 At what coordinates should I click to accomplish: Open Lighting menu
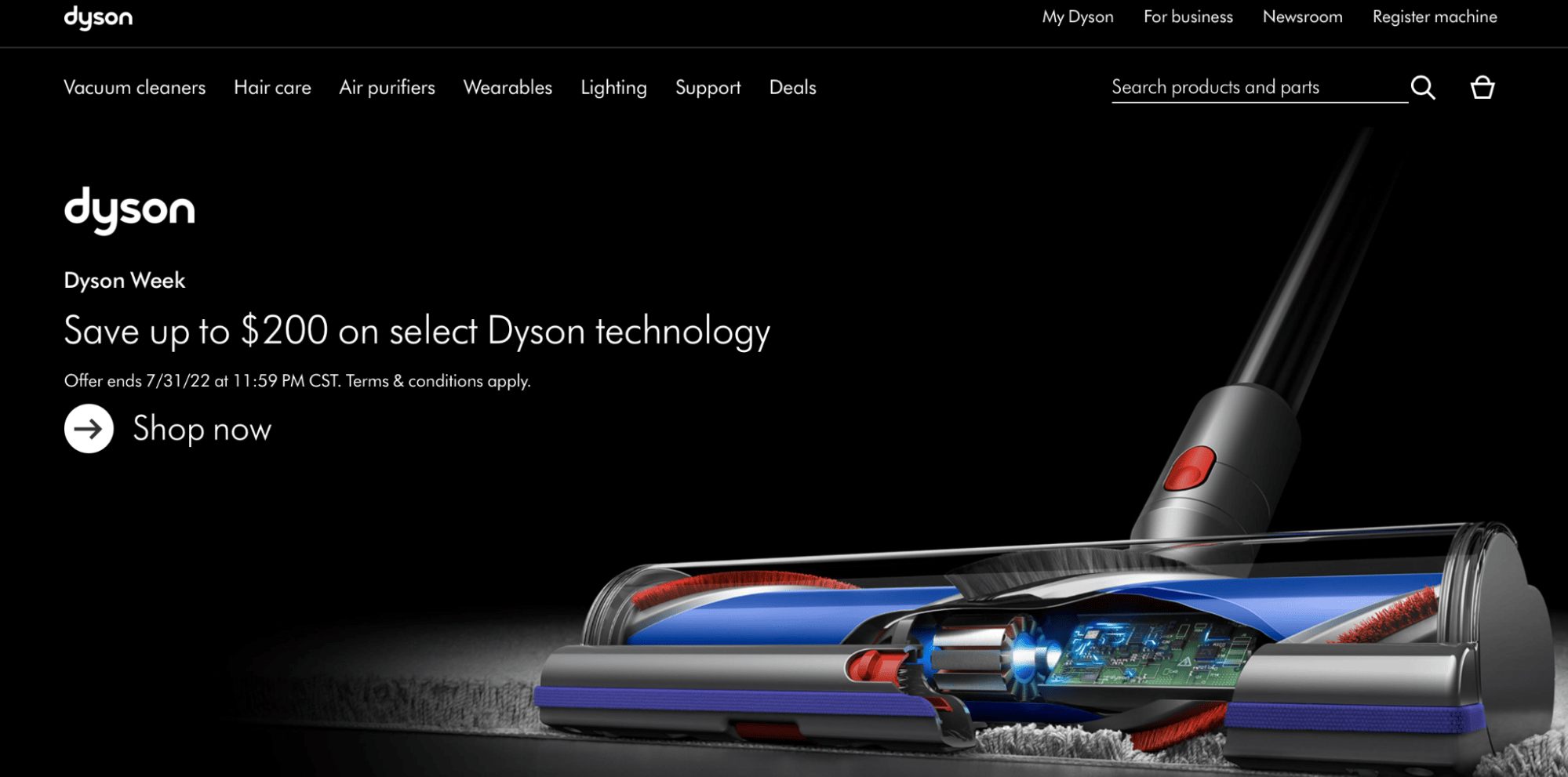point(613,88)
